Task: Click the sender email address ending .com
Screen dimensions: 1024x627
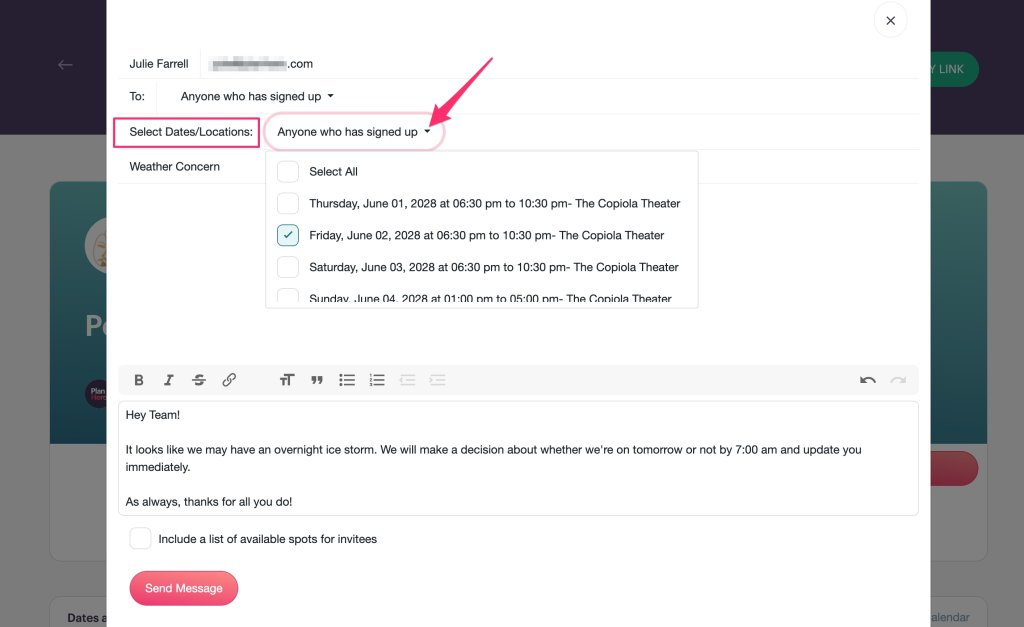Action: pyautogui.click(x=261, y=64)
